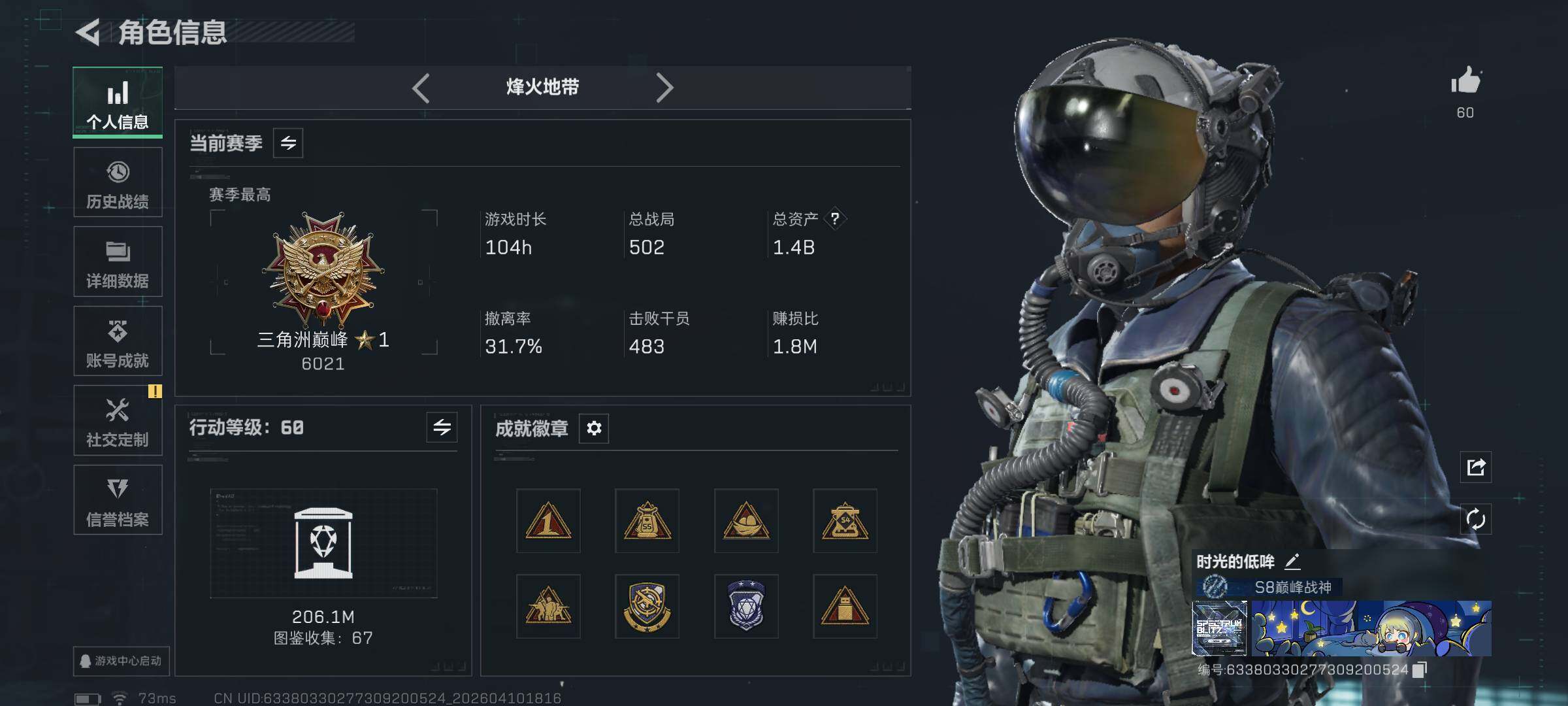The image size is (1568, 706).
Task: Go to next mode with right chevron
Action: 664,88
